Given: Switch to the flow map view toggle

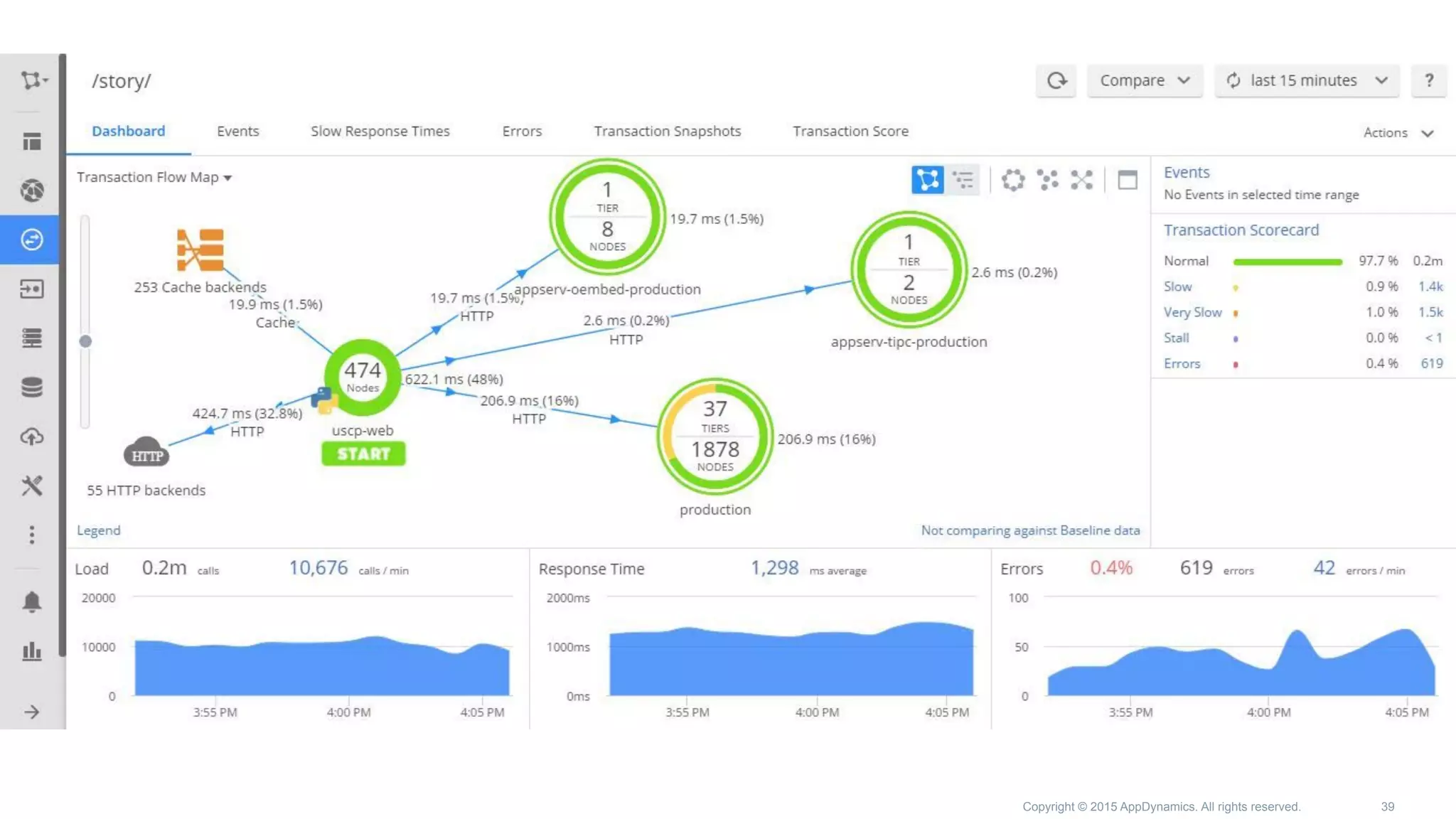Looking at the screenshot, I should pos(928,180).
